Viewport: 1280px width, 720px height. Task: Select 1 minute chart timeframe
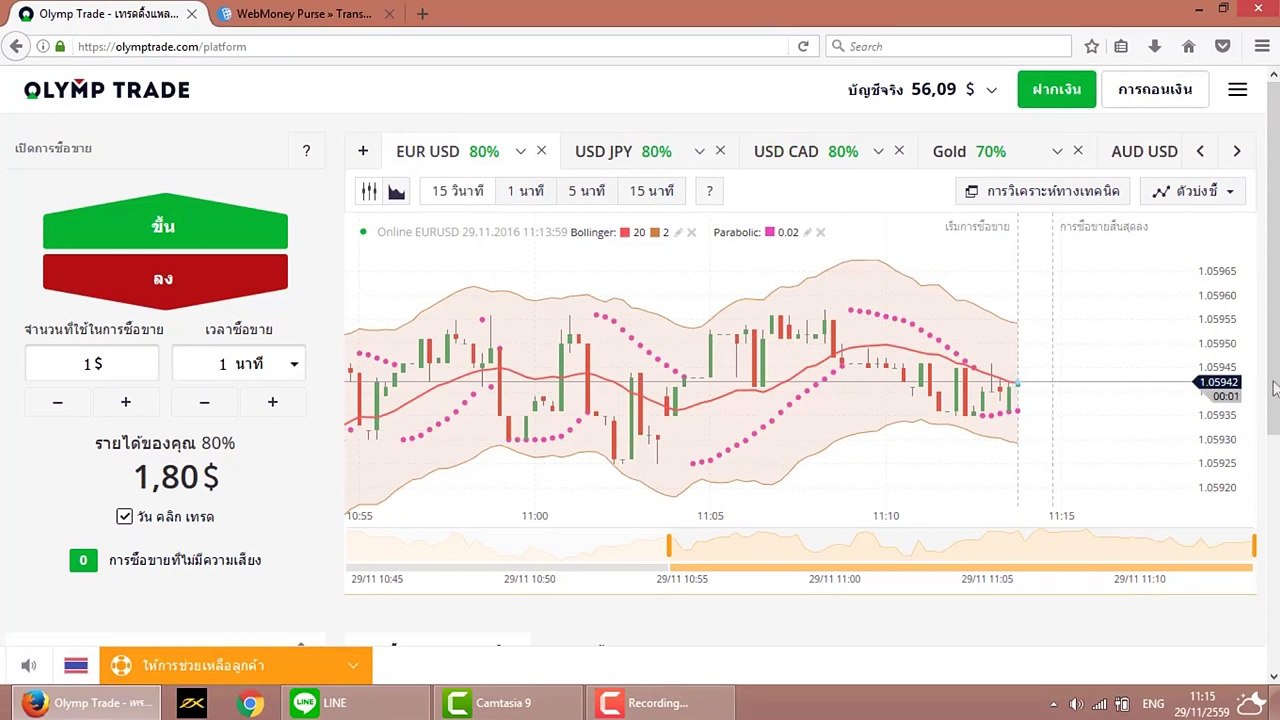[x=525, y=191]
